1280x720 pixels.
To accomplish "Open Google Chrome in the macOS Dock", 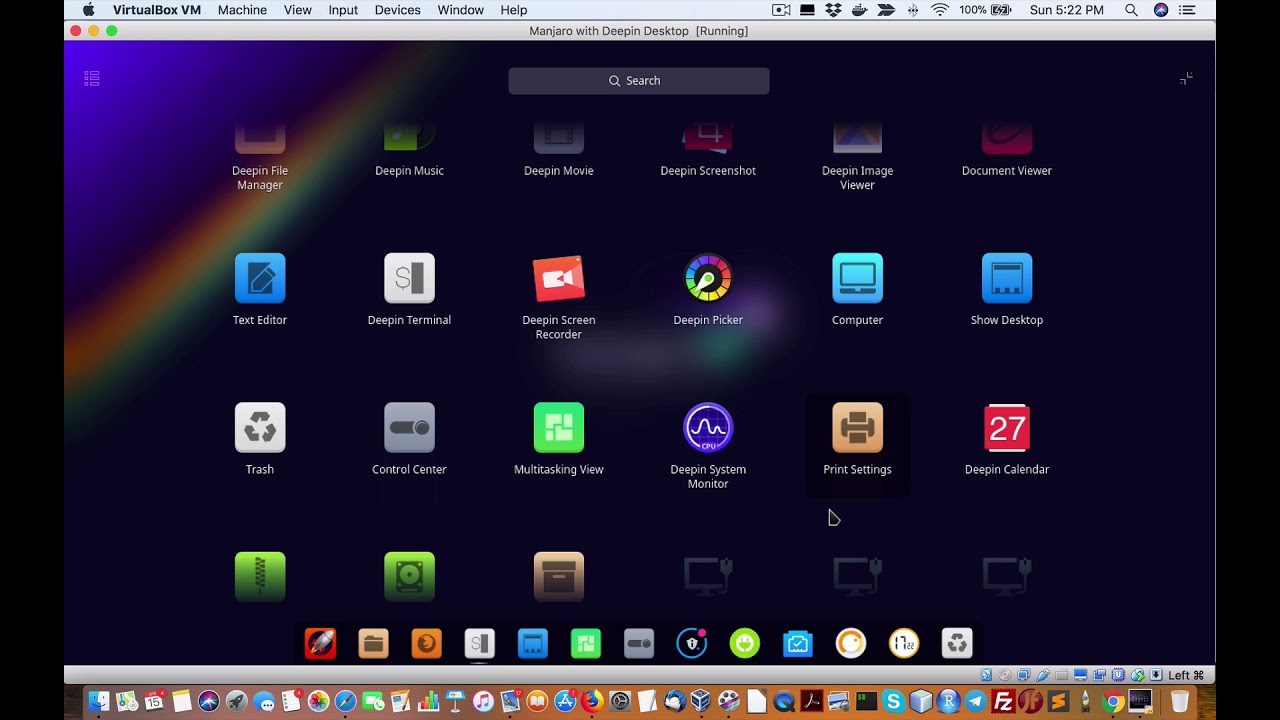I will [x=1113, y=701].
